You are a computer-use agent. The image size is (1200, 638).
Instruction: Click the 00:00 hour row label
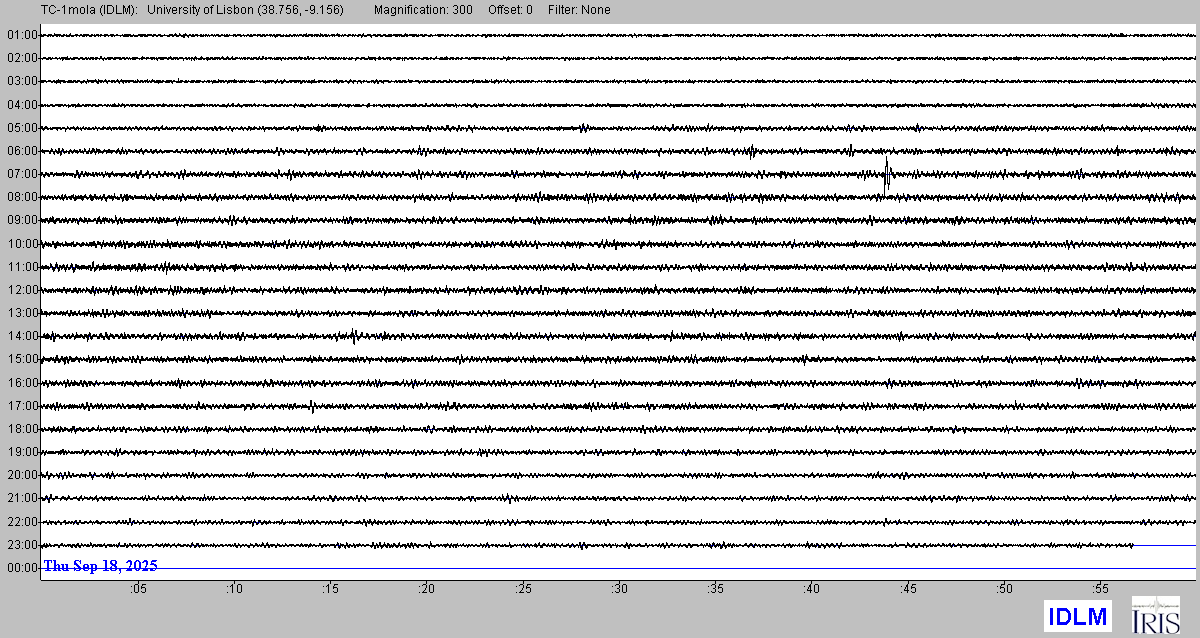click(x=22, y=568)
